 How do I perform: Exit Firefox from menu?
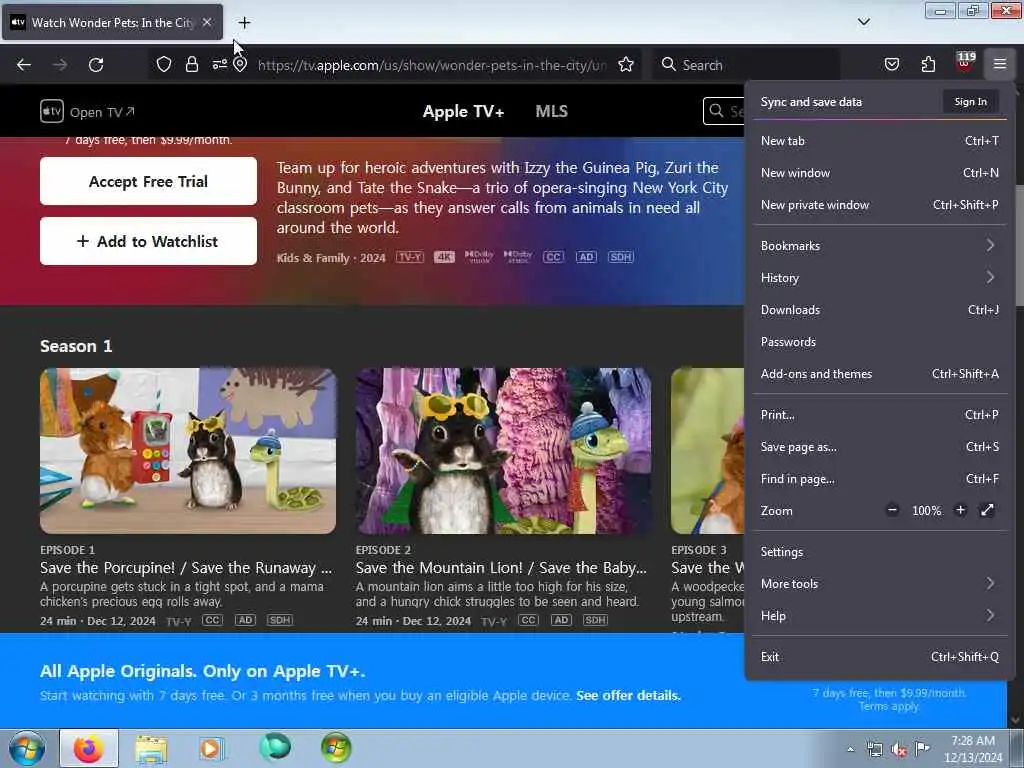(x=880, y=658)
